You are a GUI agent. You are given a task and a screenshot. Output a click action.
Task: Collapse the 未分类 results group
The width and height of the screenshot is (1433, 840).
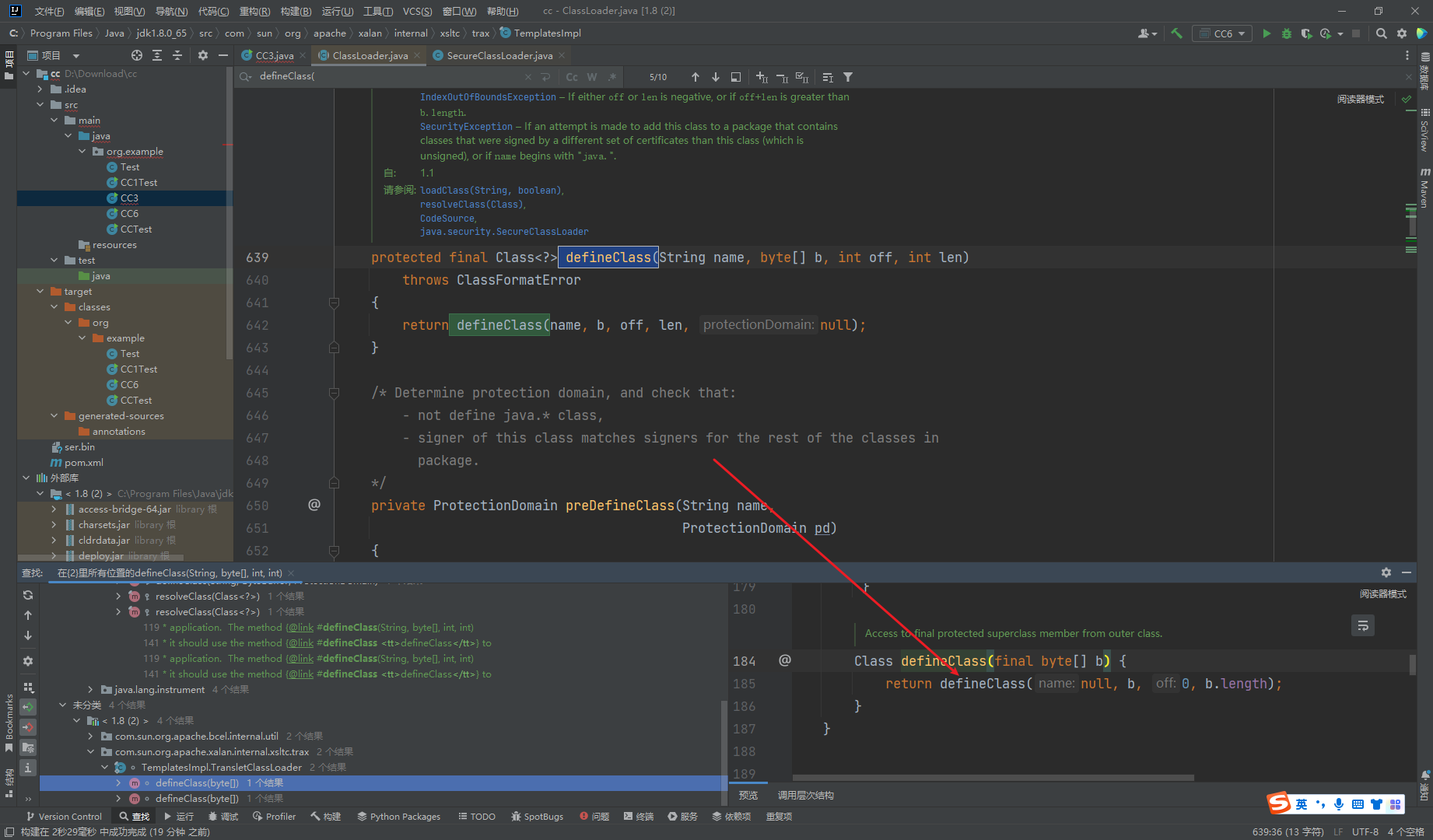pos(62,705)
